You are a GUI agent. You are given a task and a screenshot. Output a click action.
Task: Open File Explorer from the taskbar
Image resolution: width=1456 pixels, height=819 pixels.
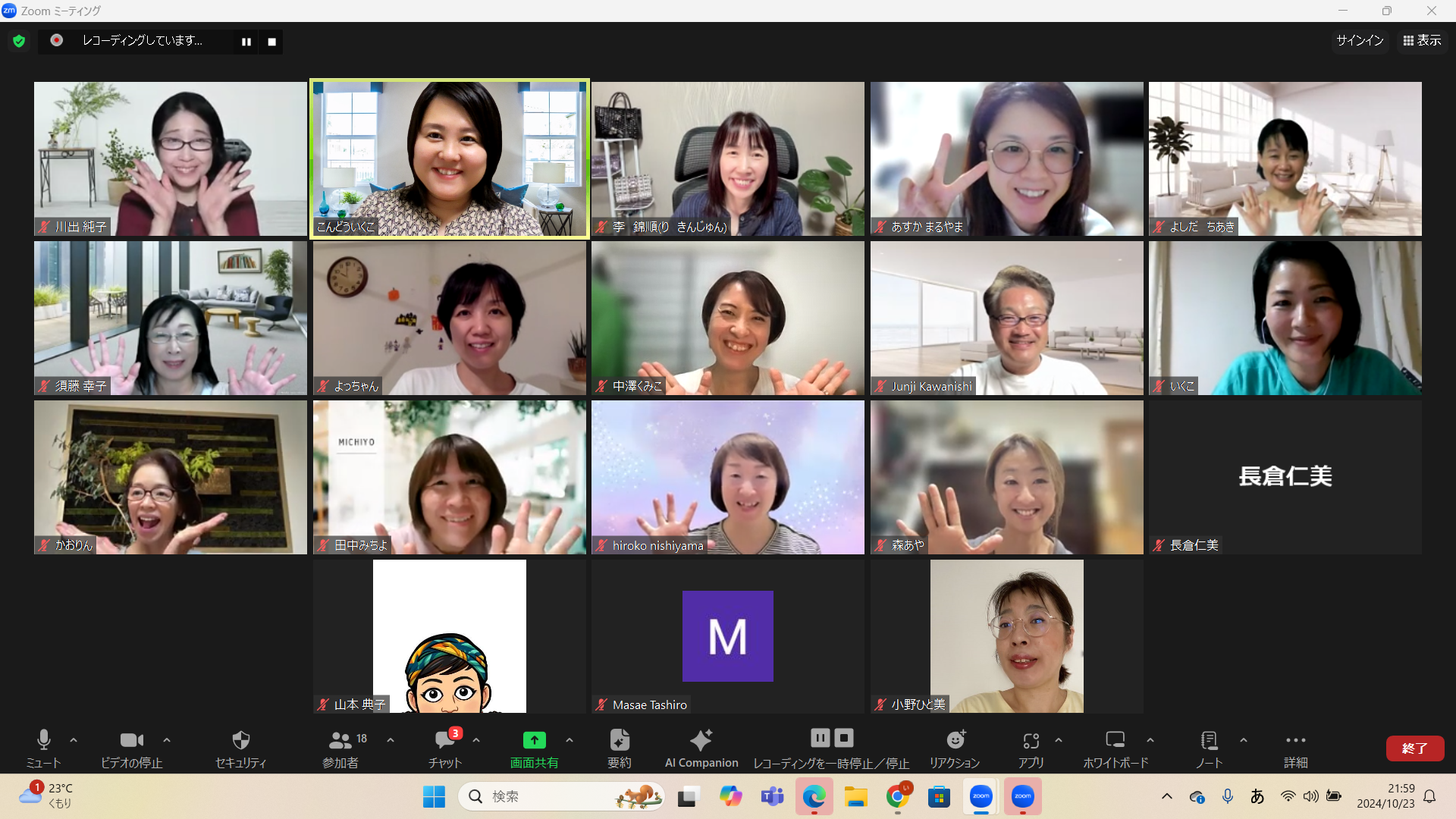click(855, 796)
